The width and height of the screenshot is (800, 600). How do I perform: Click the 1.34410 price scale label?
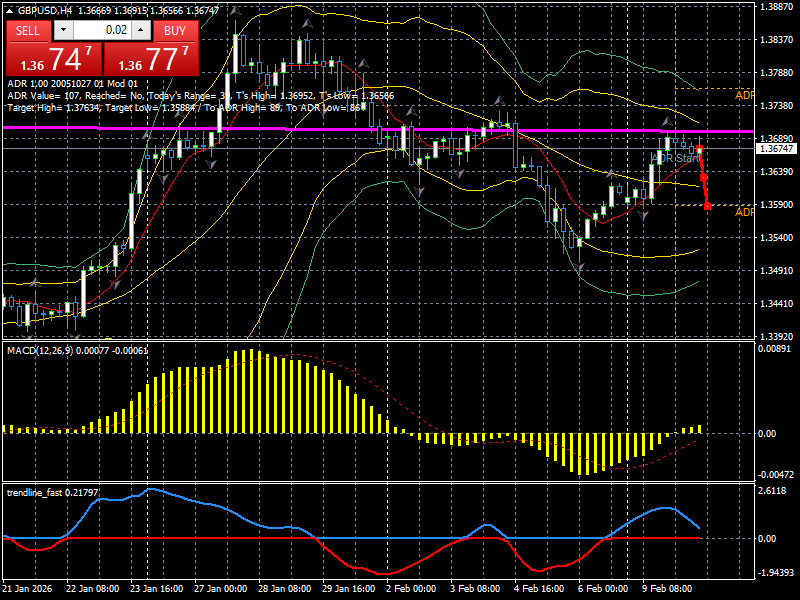click(x=777, y=304)
